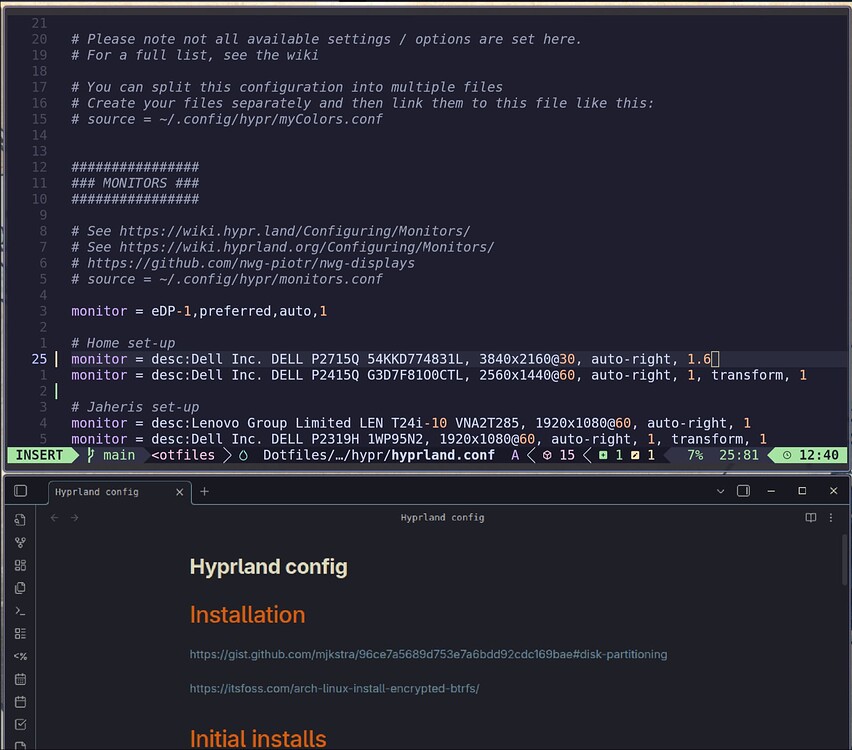Image resolution: width=852 pixels, height=750 pixels.
Task: Click the wiki.hypr.land Monitors comment line
Action: tap(271, 231)
